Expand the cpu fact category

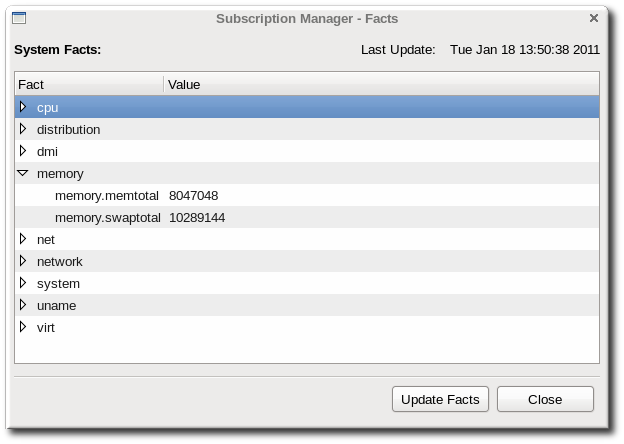(23, 107)
